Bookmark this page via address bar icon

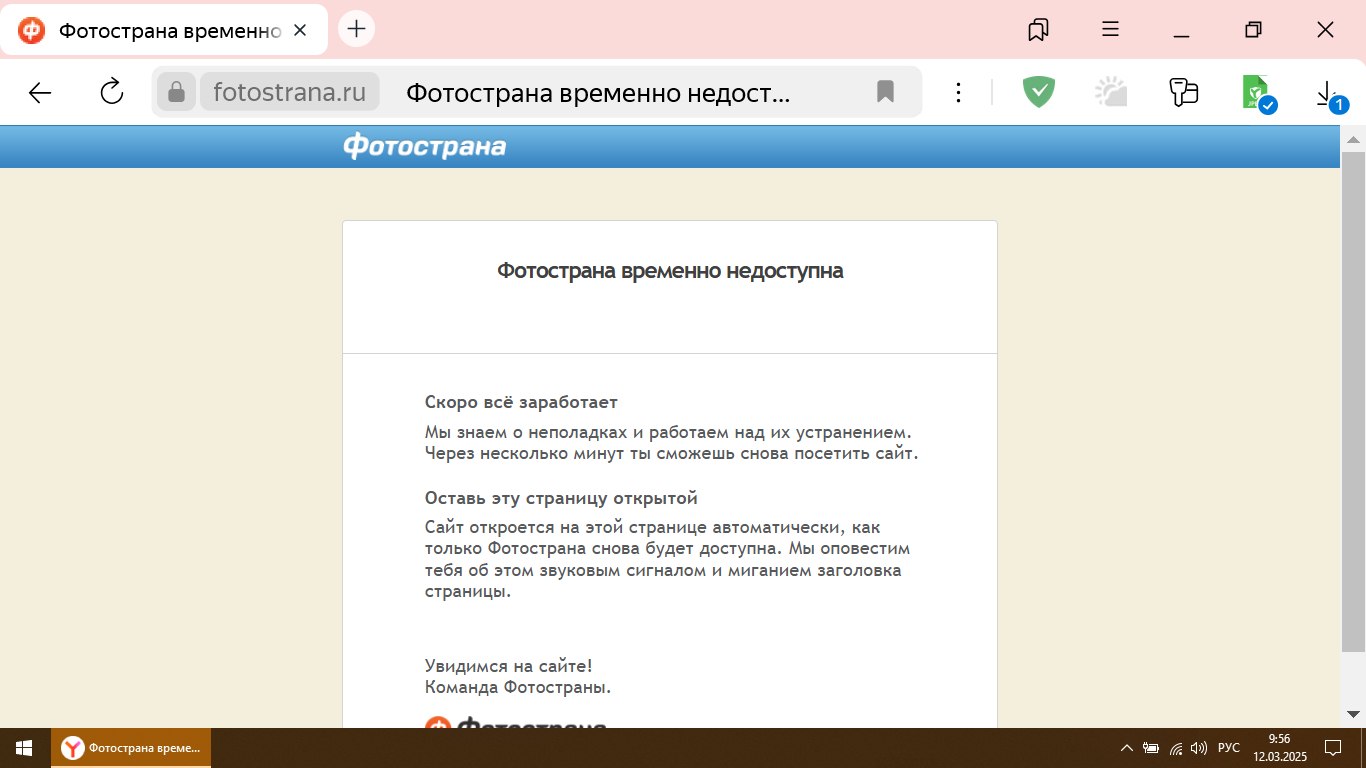[885, 93]
